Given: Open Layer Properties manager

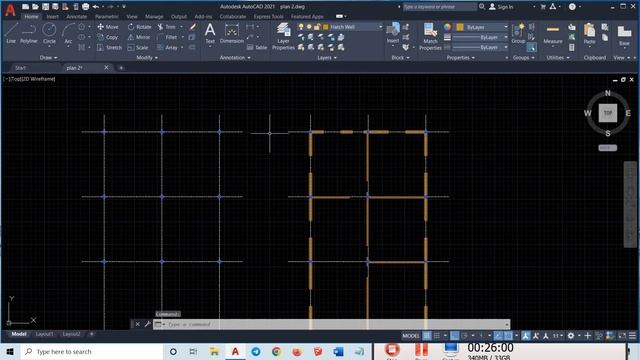Looking at the screenshot, I should click(x=283, y=36).
